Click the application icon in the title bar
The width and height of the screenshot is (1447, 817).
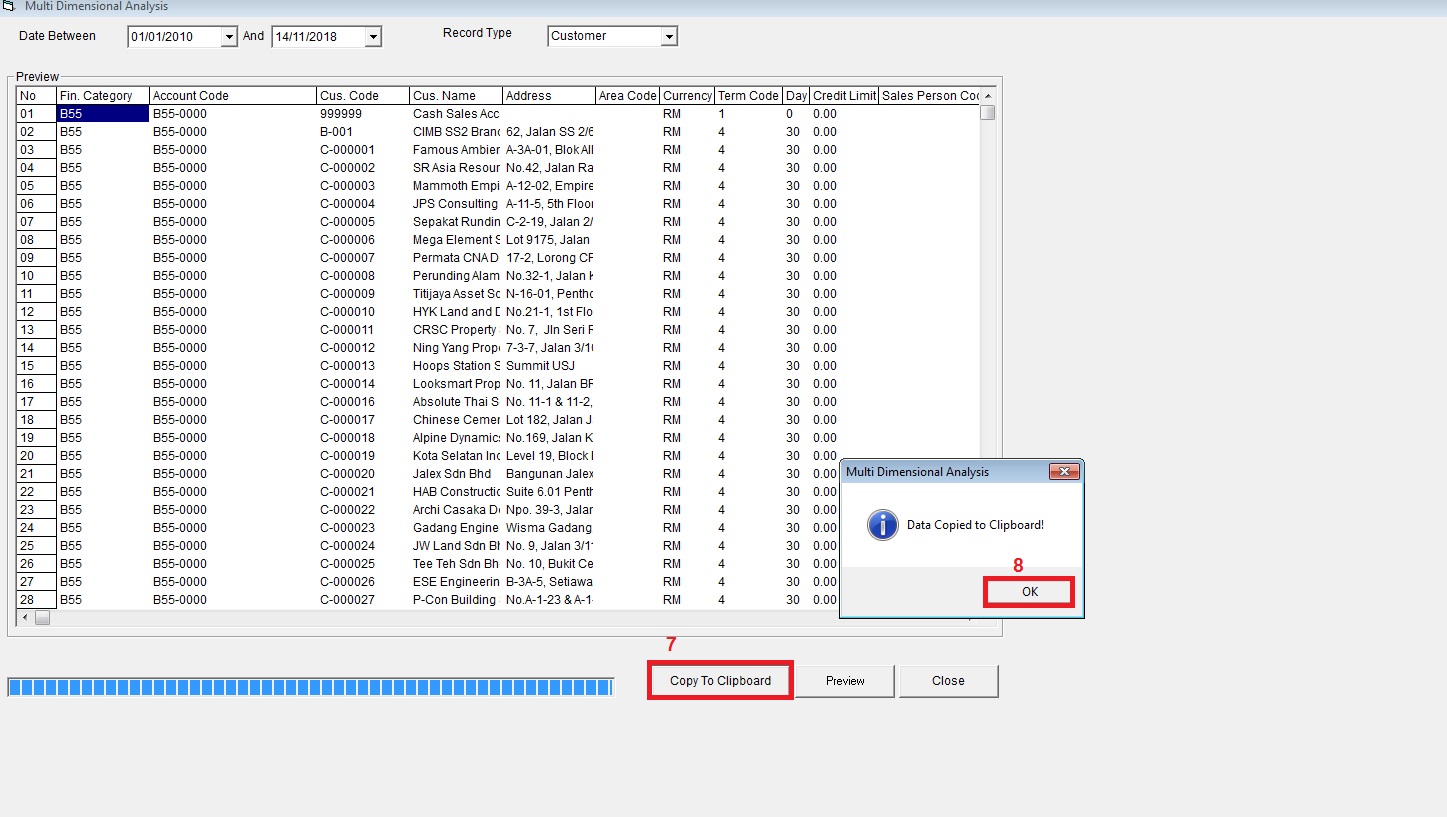click(9, 7)
